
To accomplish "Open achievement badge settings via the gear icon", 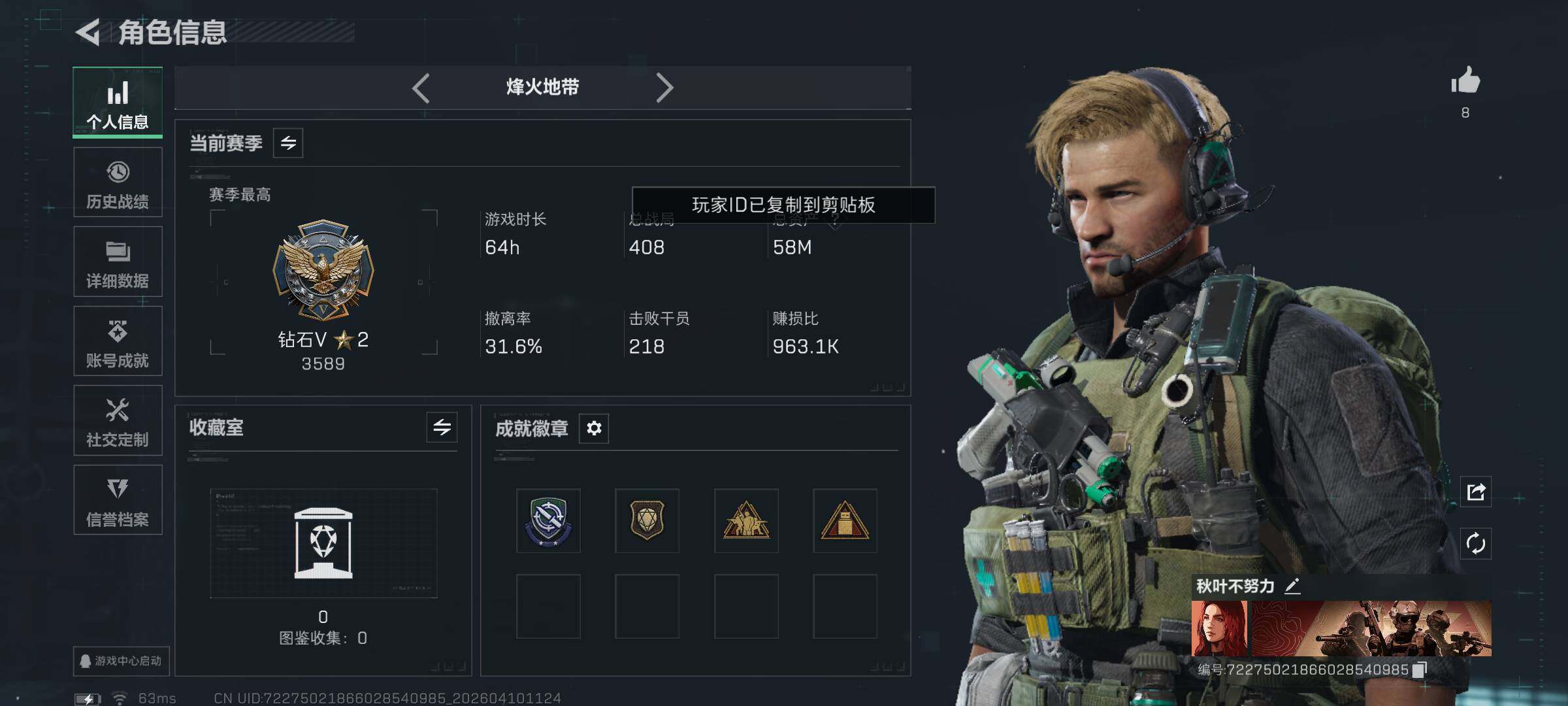I will pyautogui.click(x=594, y=428).
